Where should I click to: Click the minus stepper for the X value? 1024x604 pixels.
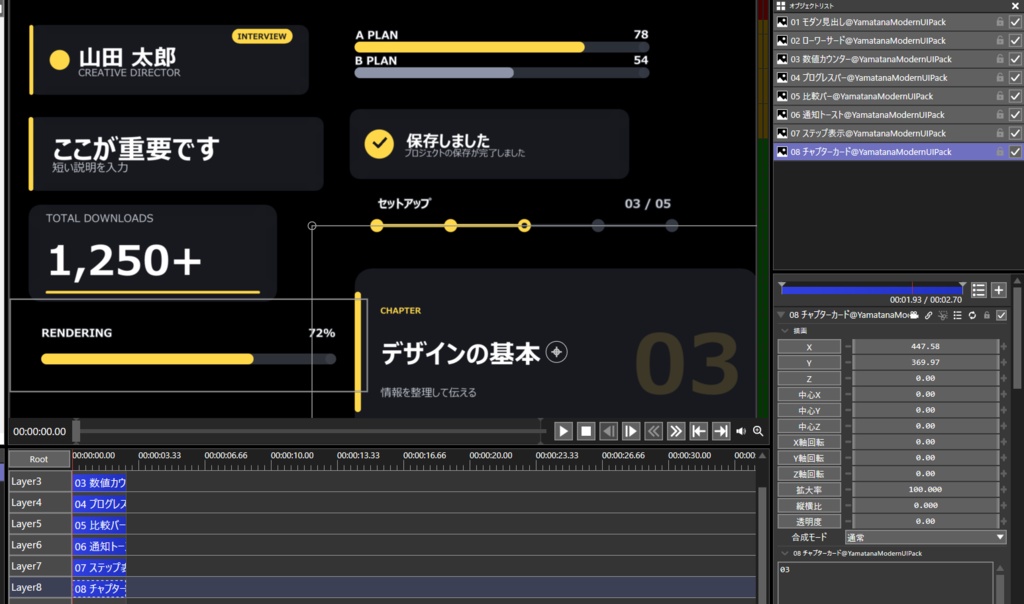coord(848,347)
